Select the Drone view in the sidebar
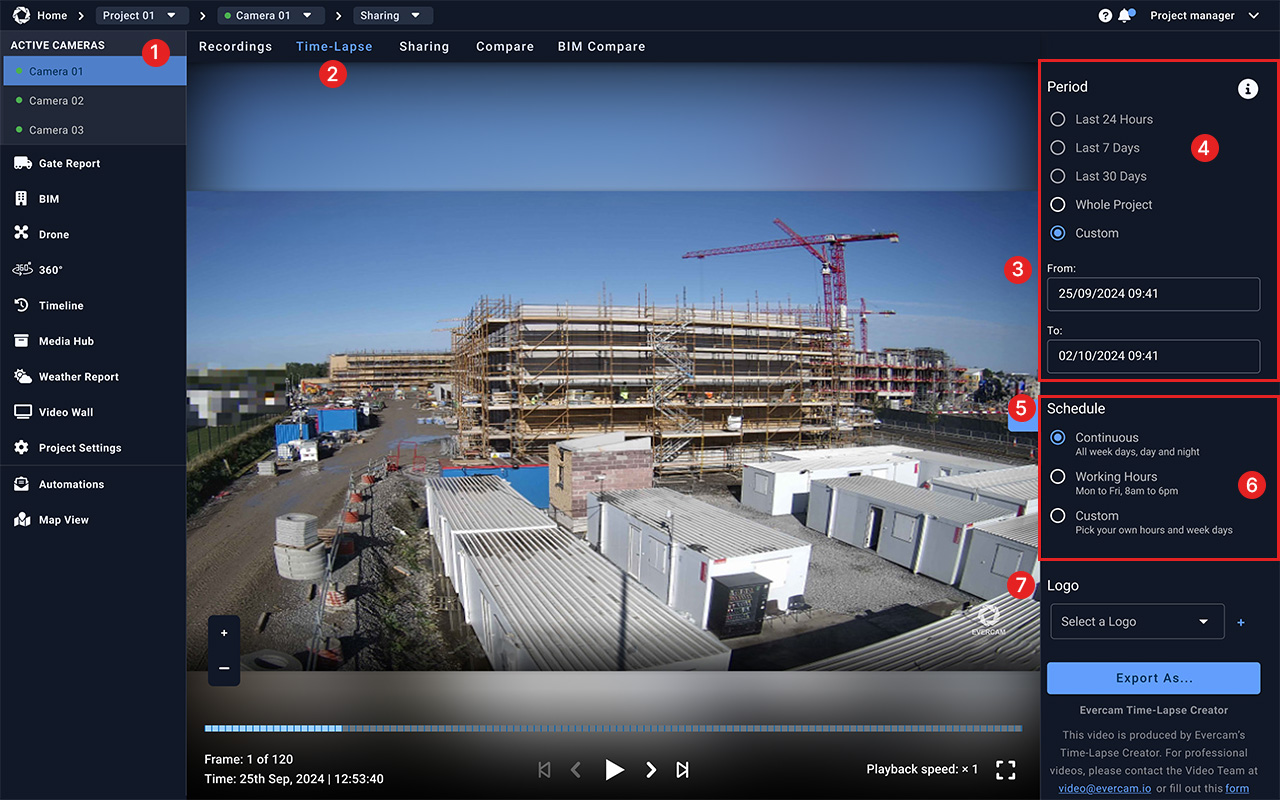1280x800 pixels. (52, 233)
